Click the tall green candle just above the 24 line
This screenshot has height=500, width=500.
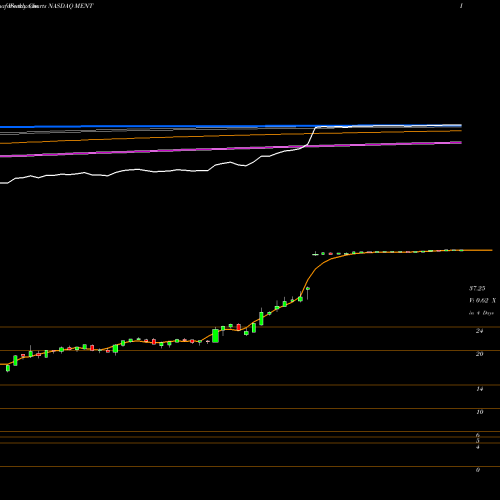261,318
